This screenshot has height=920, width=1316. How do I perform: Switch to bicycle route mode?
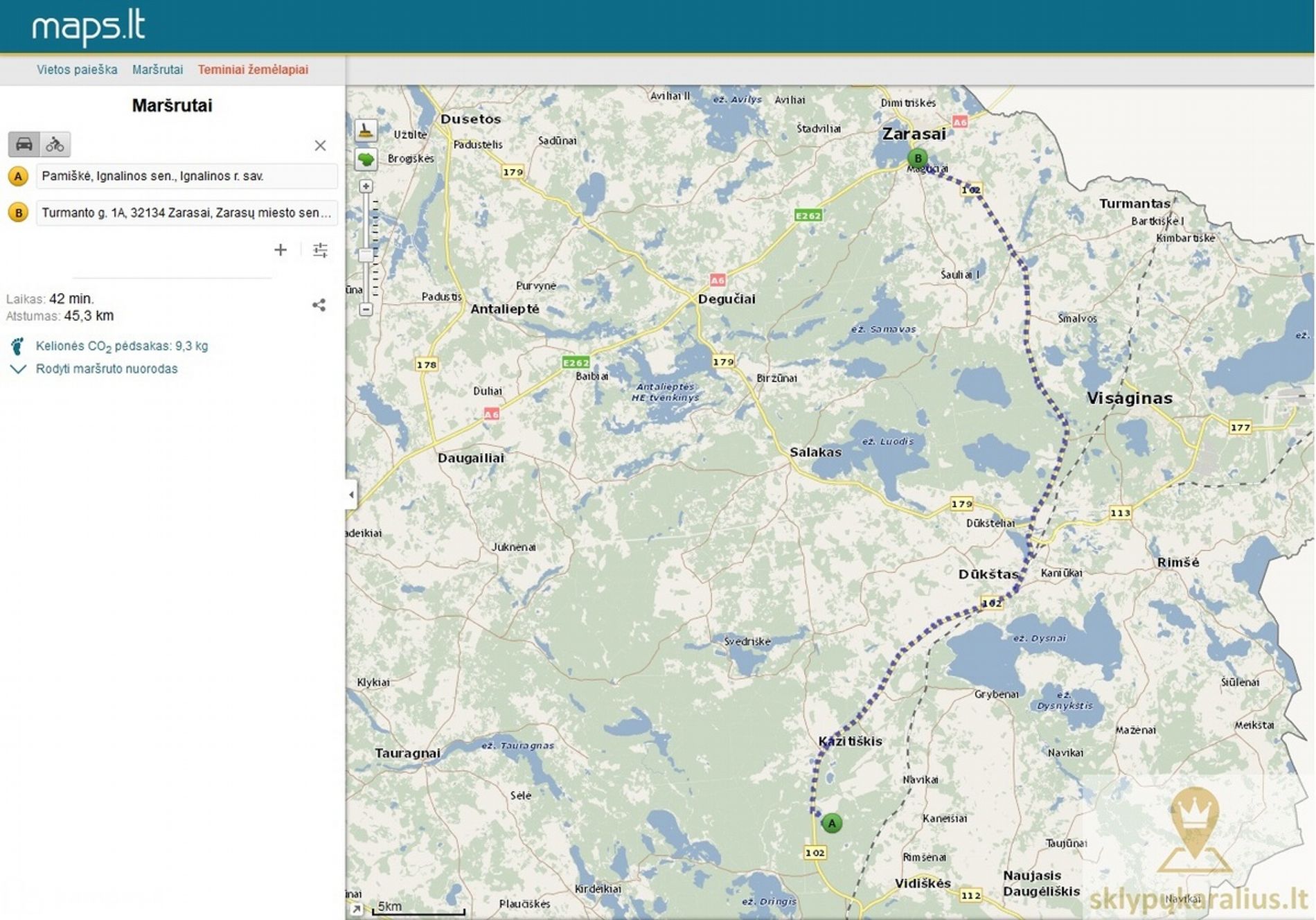tap(55, 144)
